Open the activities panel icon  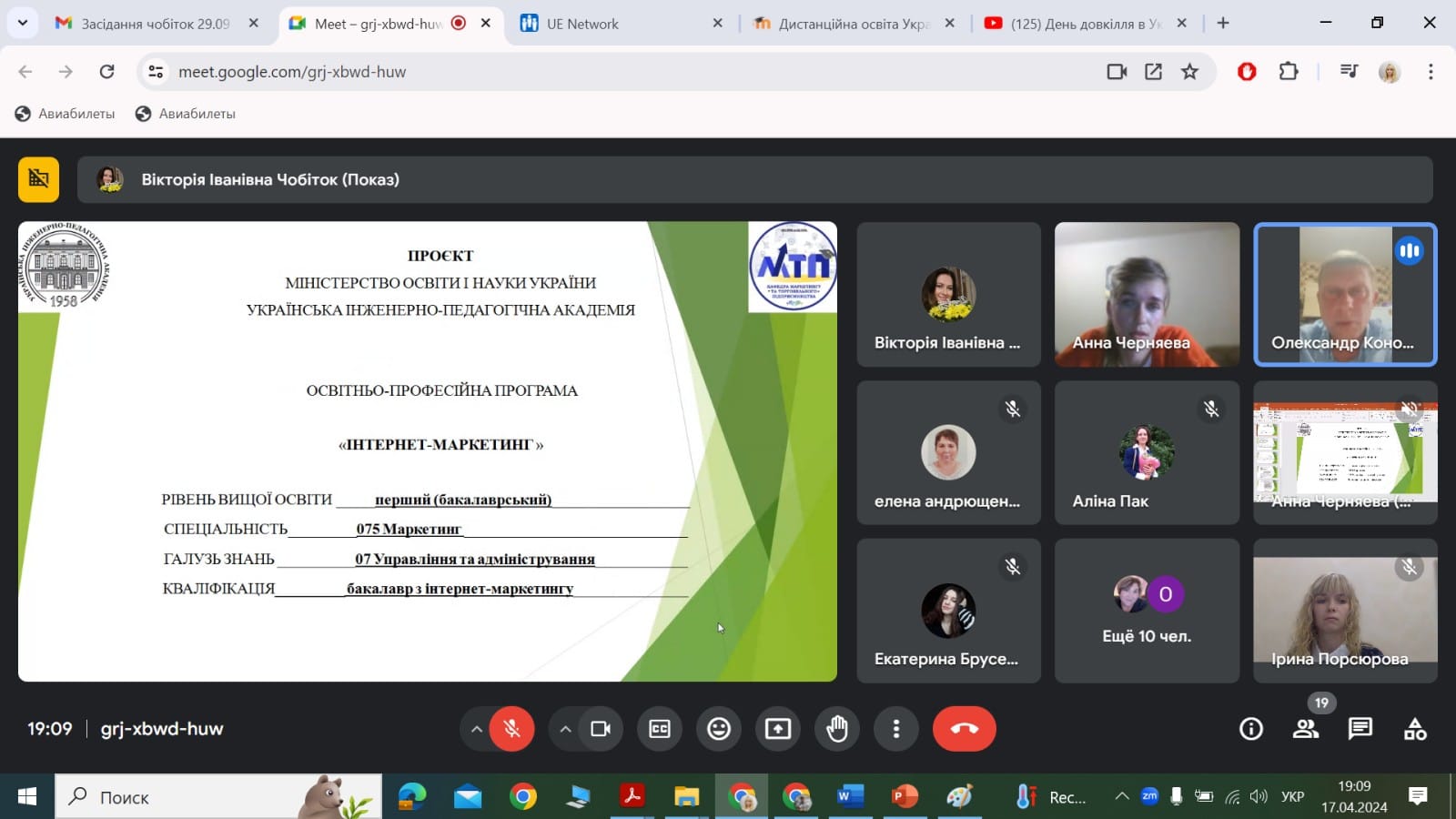coord(1415,729)
